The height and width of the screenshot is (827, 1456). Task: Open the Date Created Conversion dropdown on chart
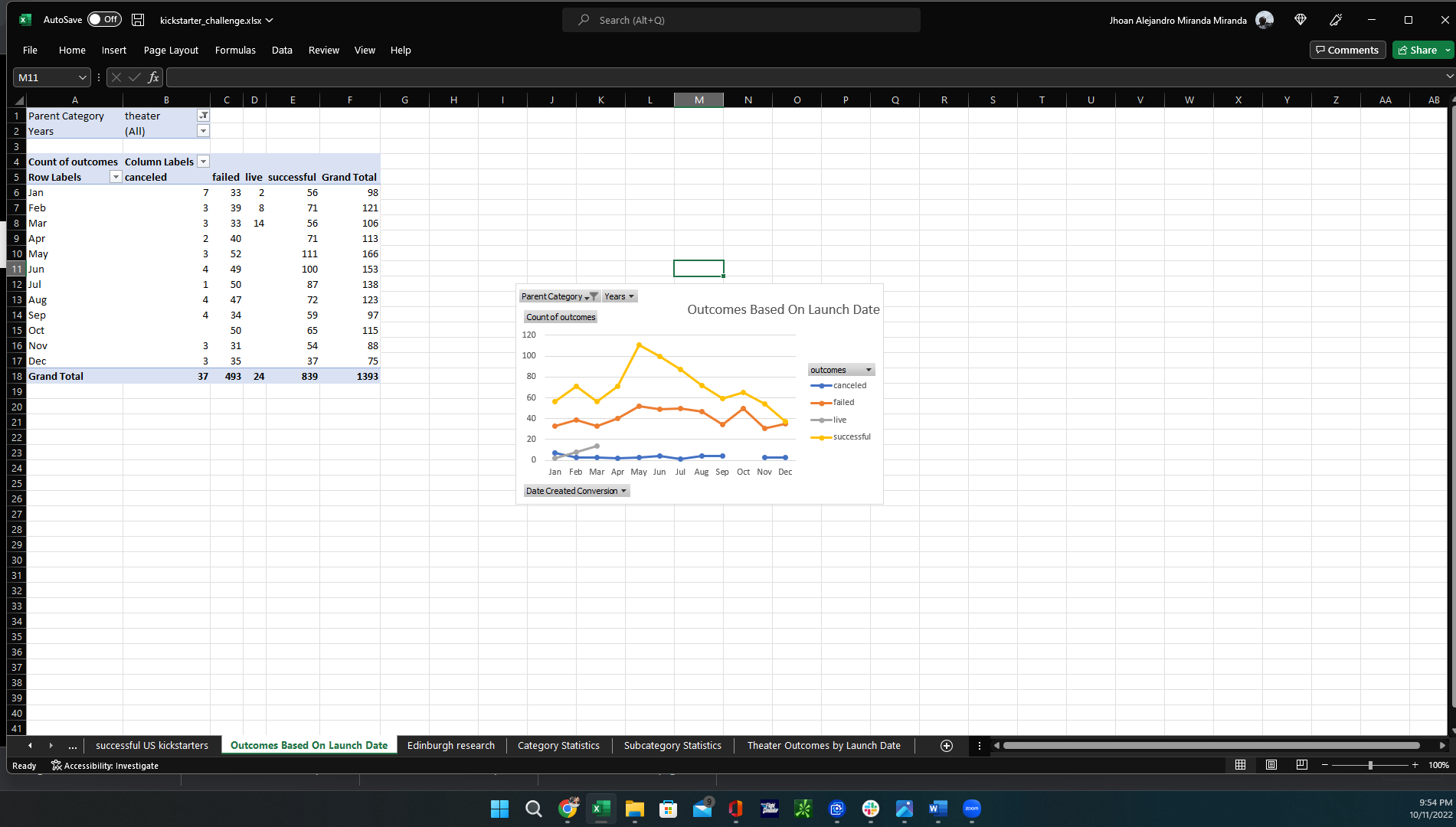click(622, 491)
